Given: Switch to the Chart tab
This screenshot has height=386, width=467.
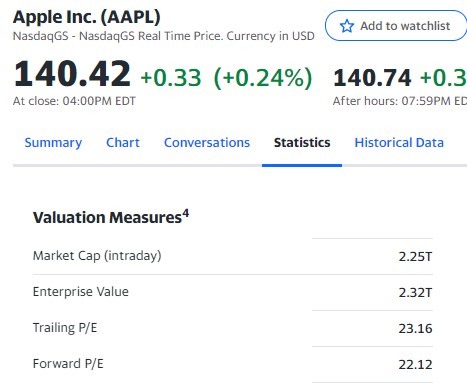Looking at the screenshot, I should click(123, 143).
